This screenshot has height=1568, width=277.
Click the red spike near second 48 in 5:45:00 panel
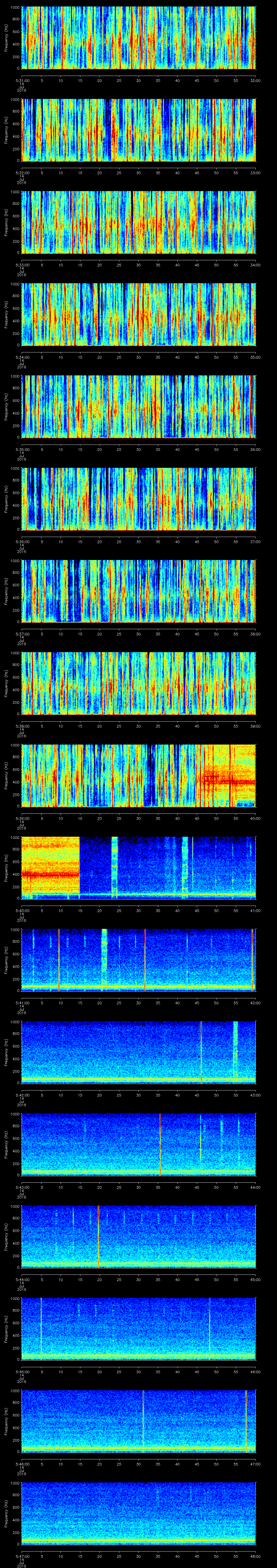coord(209,1329)
